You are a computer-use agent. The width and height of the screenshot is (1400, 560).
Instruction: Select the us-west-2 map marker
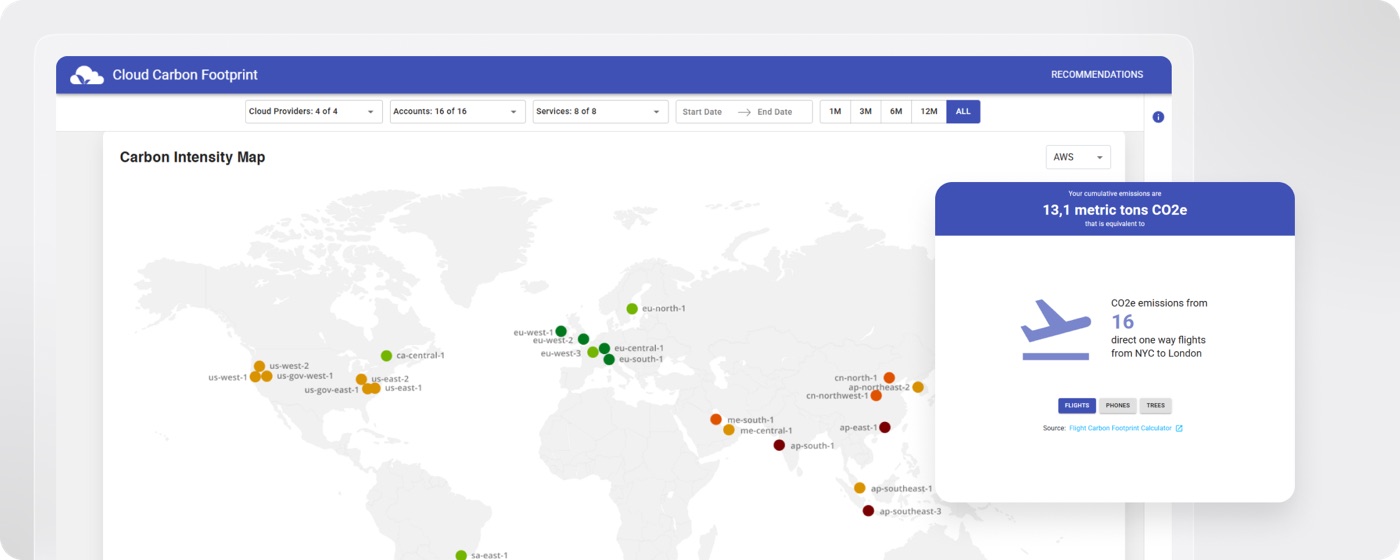point(259,366)
